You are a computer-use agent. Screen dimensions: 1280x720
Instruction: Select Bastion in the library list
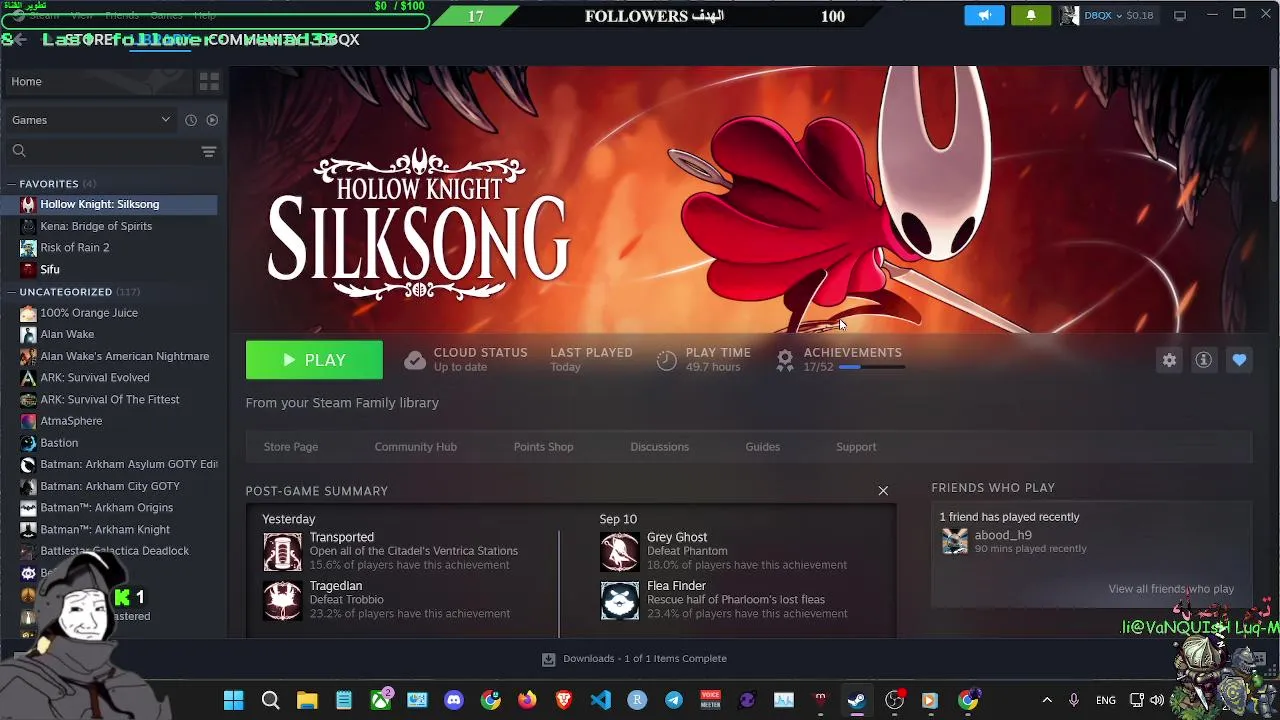(59, 443)
